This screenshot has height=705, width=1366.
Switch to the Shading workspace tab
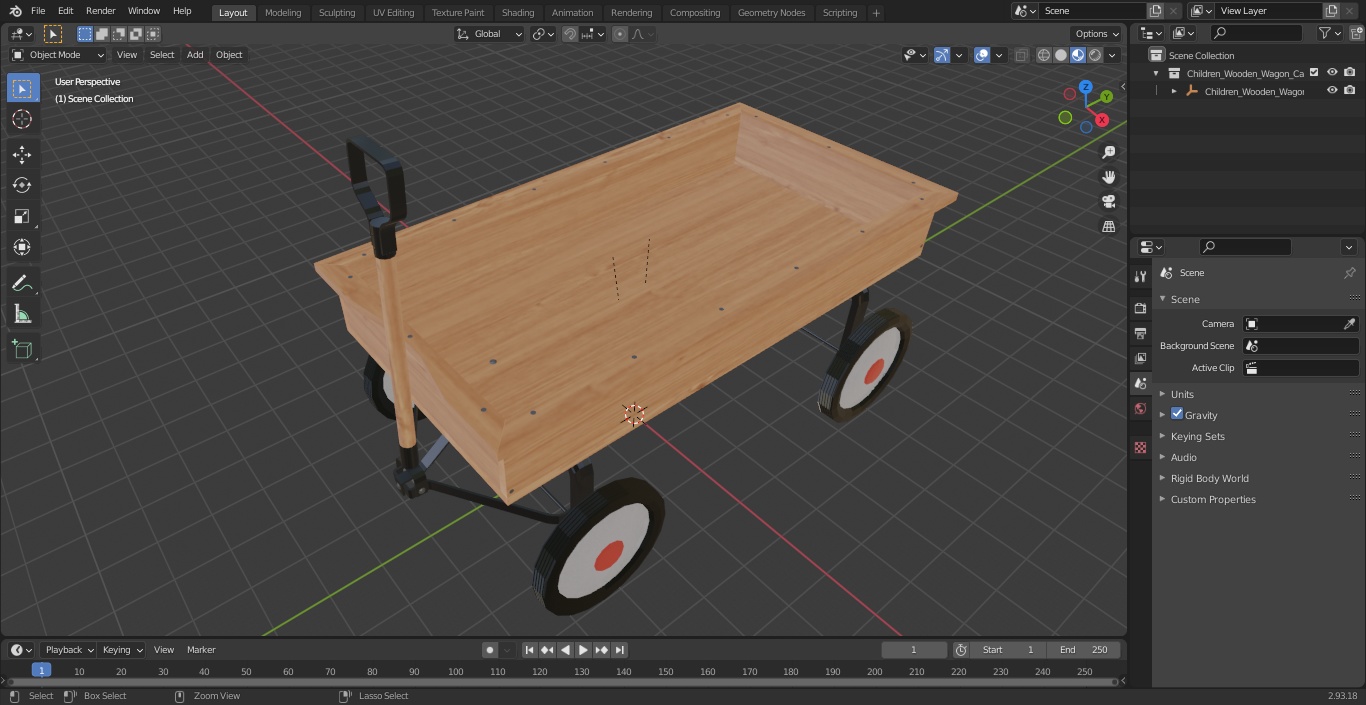518,13
